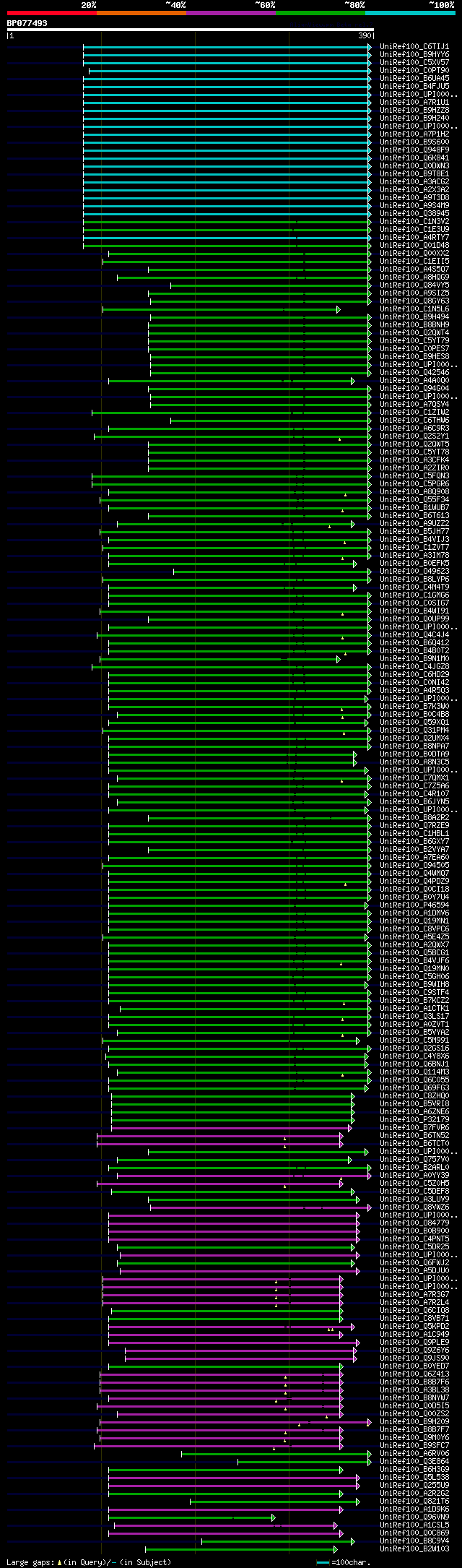Select label UniRef100_C1HBL1
462x1568 pixels.
414,834
